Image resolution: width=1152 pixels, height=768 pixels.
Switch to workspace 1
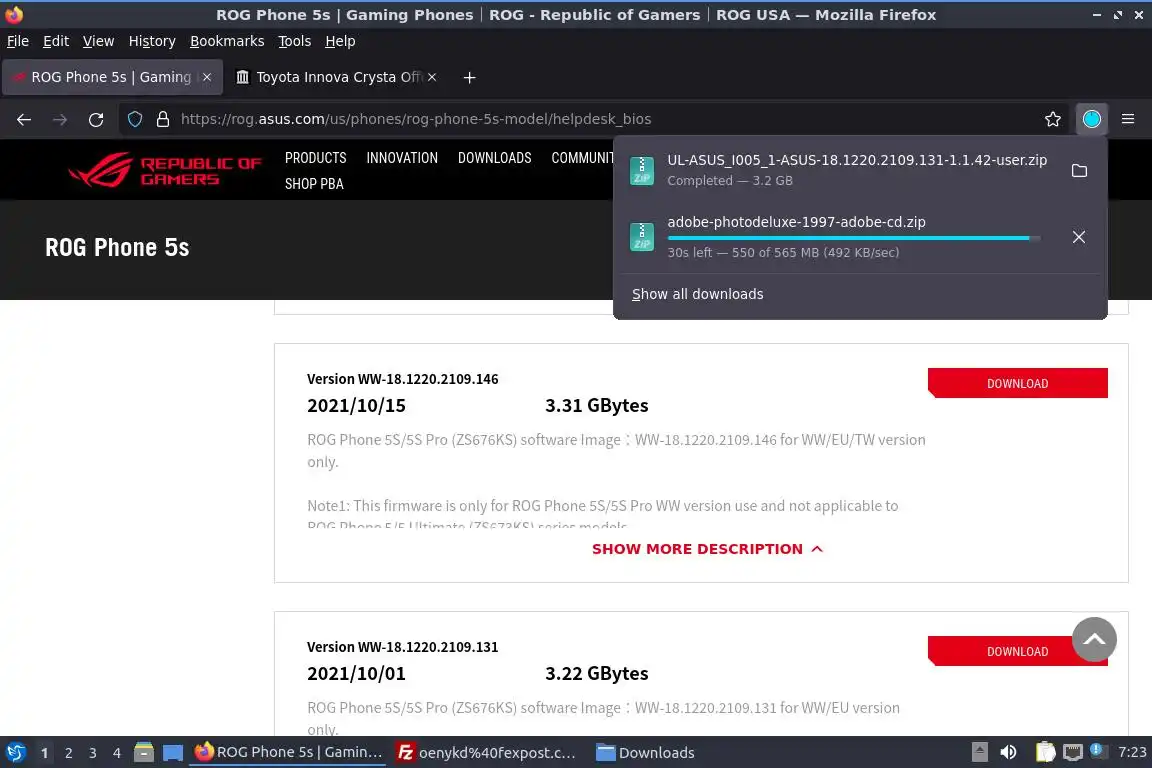(44, 753)
